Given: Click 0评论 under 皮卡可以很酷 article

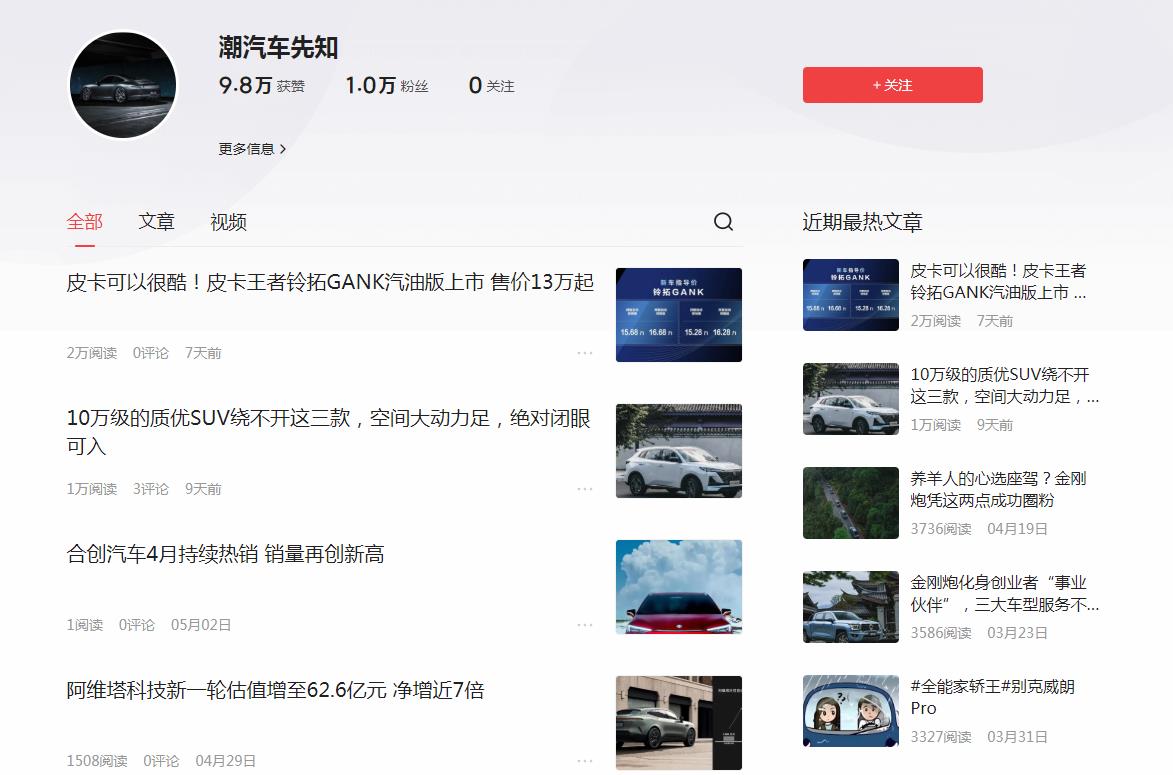Looking at the screenshot, I should point(151,352).
